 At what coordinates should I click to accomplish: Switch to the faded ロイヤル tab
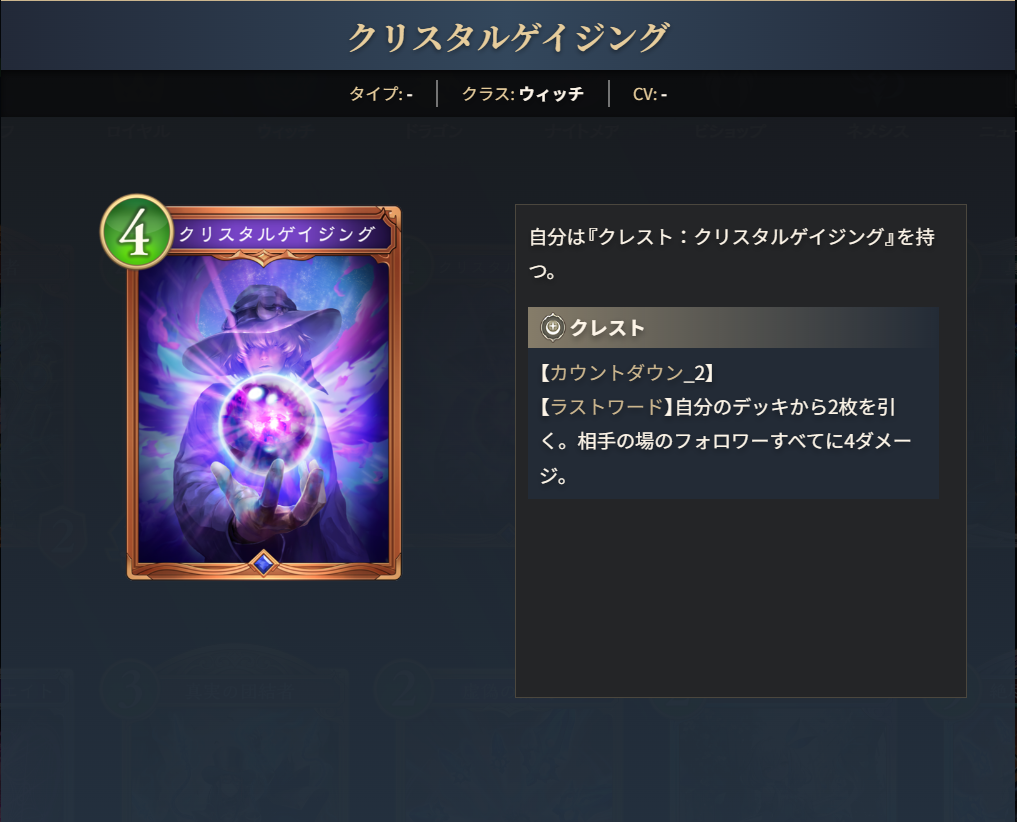(138, 132)
